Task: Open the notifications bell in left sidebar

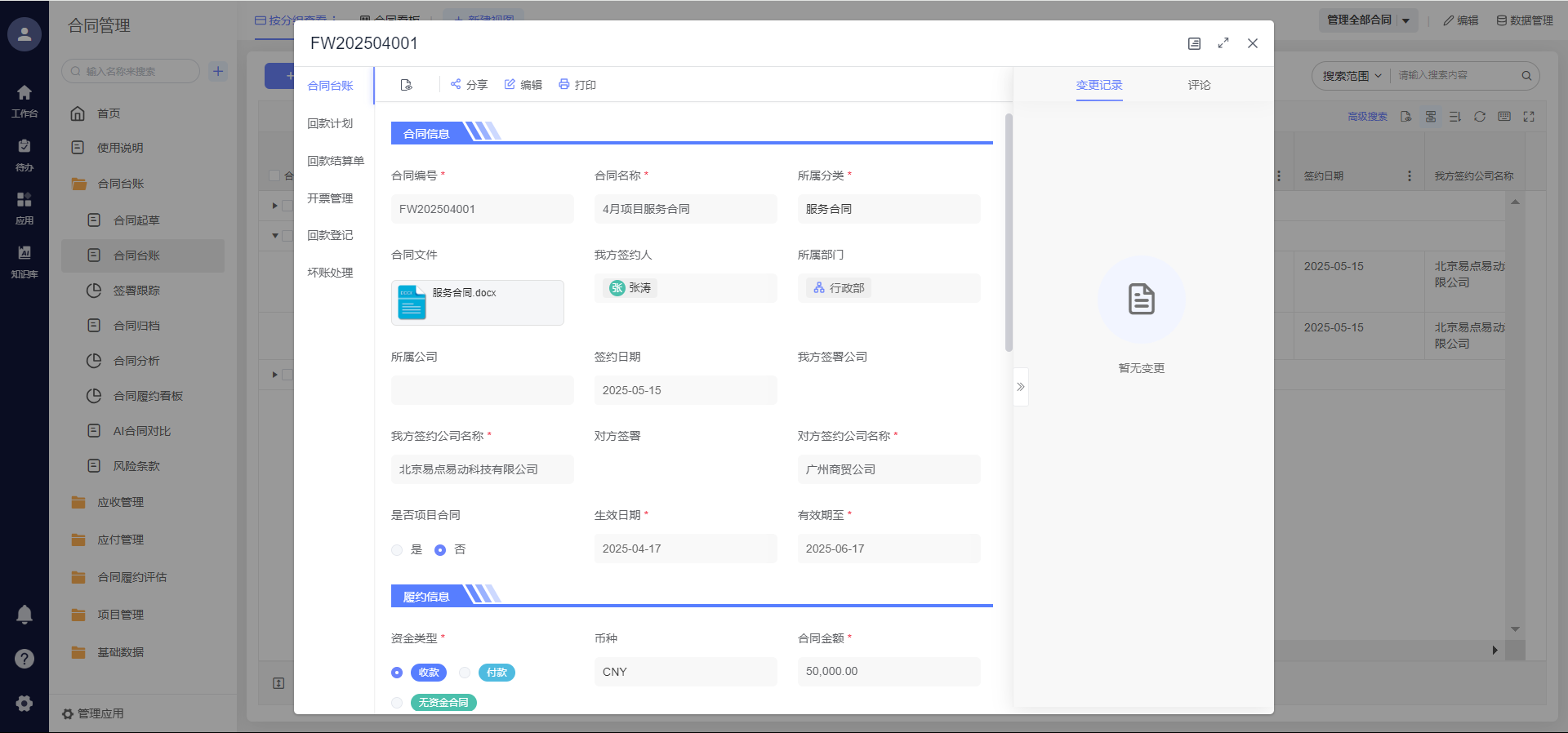Action: (24, 615)
